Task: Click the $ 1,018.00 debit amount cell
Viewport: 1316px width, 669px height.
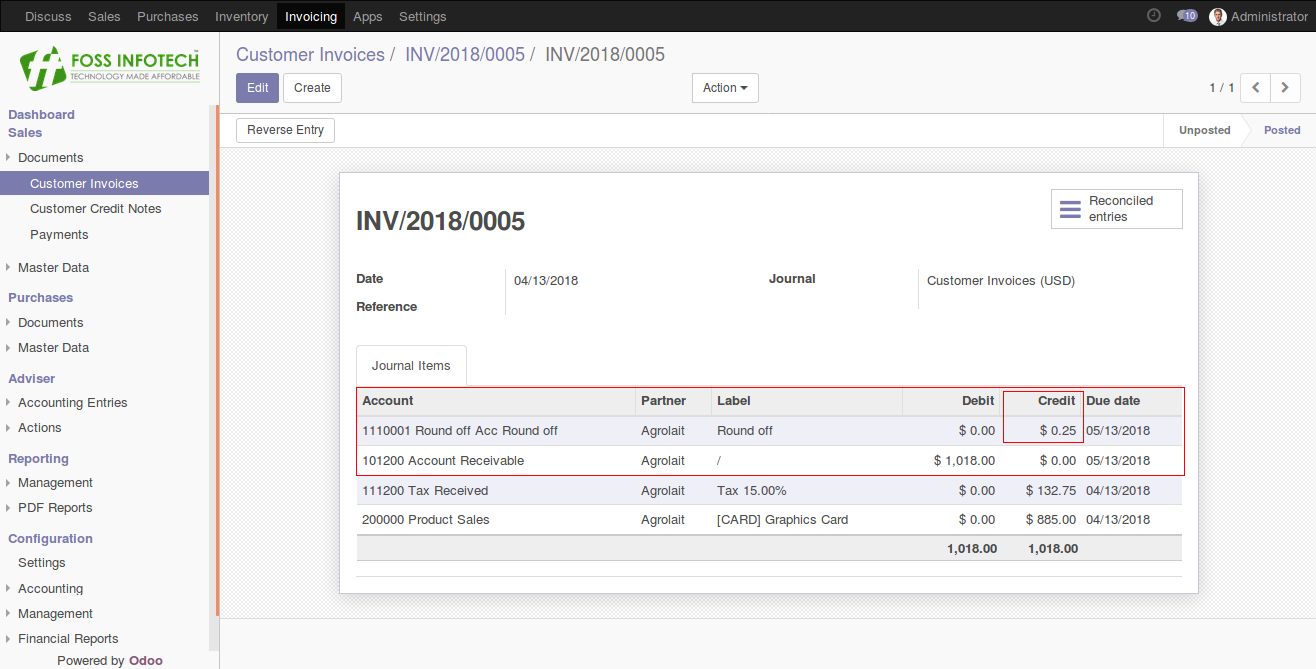Action: (964, 461)
